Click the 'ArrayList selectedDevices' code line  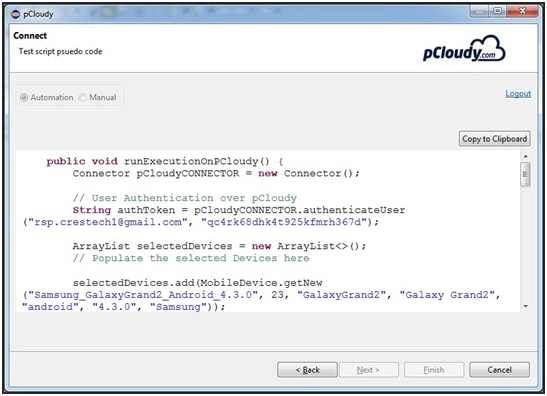tap(219, 246)
